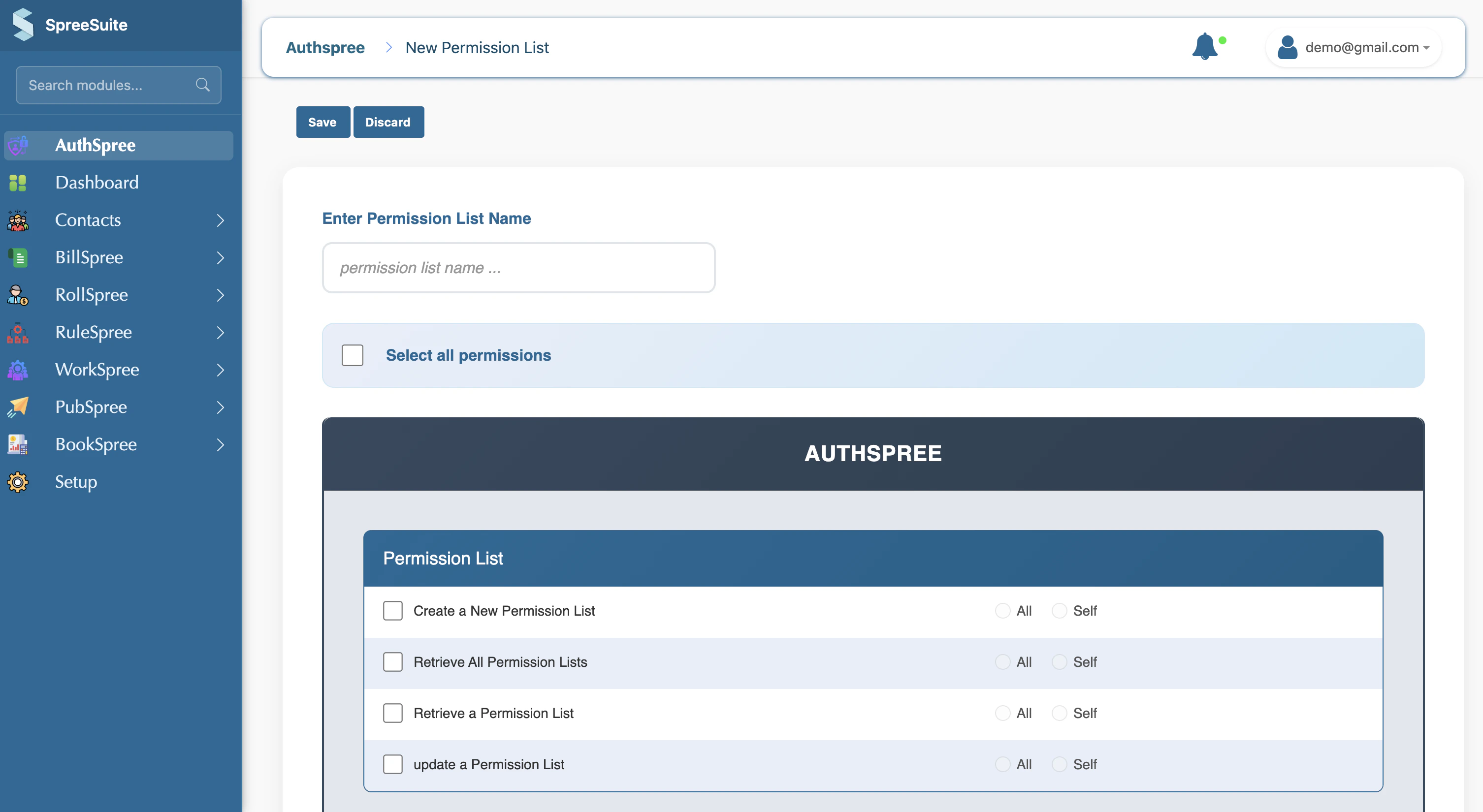Select All for update a Permission List
The image size is (1483, 812).
1002,764
